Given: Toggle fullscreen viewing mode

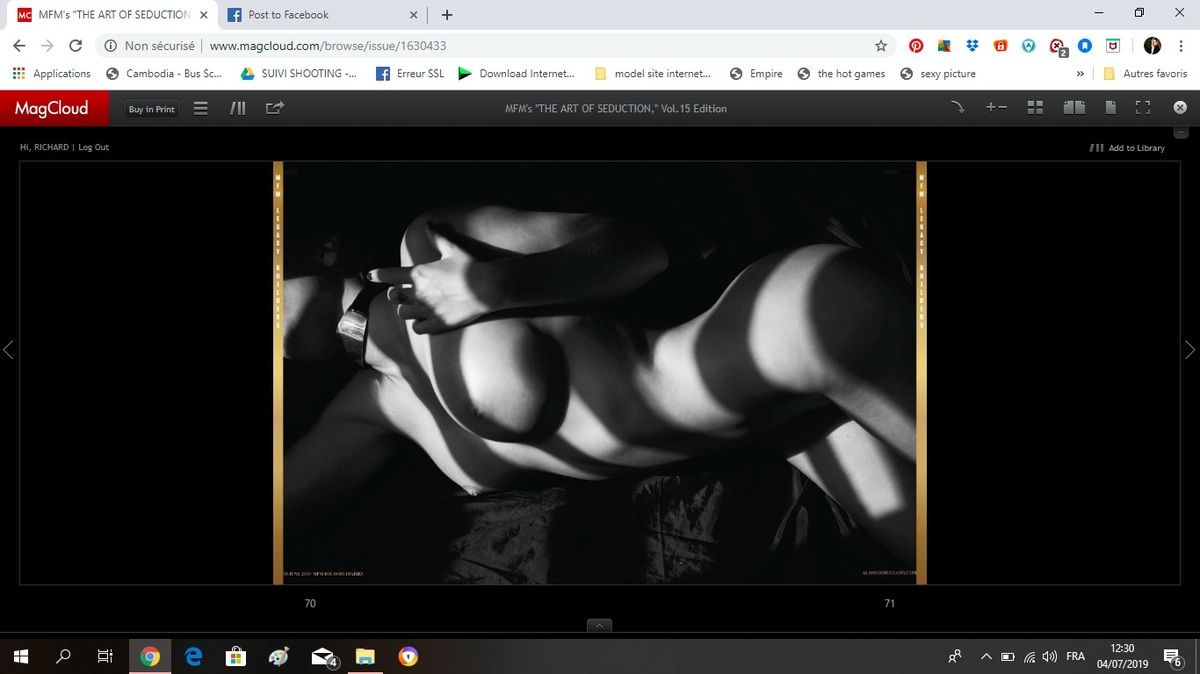Looking at the screenshot, I should [x=1143, y=108].
